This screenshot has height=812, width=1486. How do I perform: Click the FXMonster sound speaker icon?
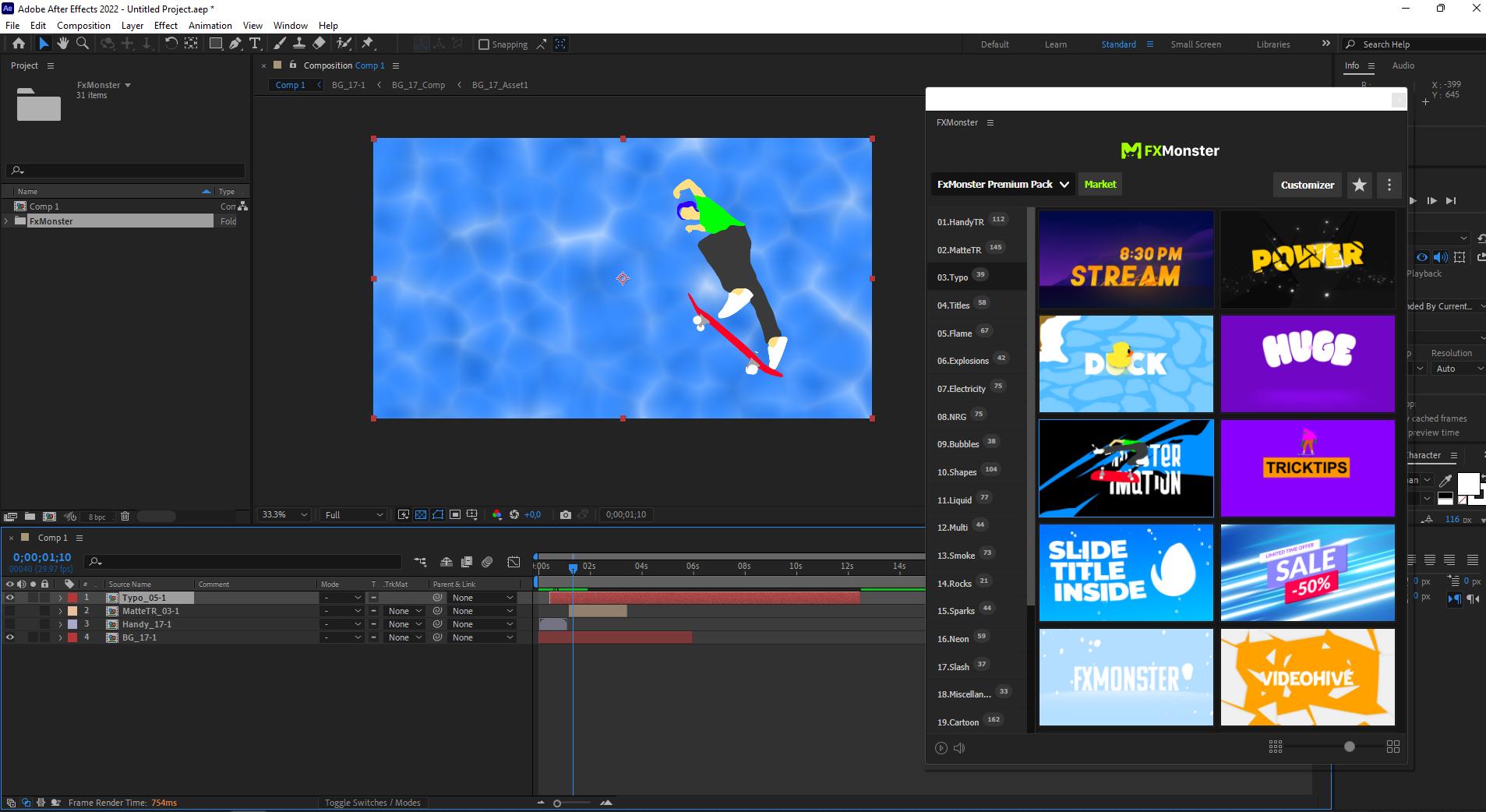click(x=959, y=748)
